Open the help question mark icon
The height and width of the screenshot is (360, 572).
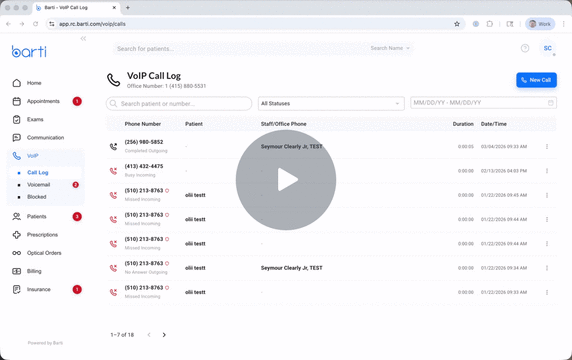coord(525,48)
